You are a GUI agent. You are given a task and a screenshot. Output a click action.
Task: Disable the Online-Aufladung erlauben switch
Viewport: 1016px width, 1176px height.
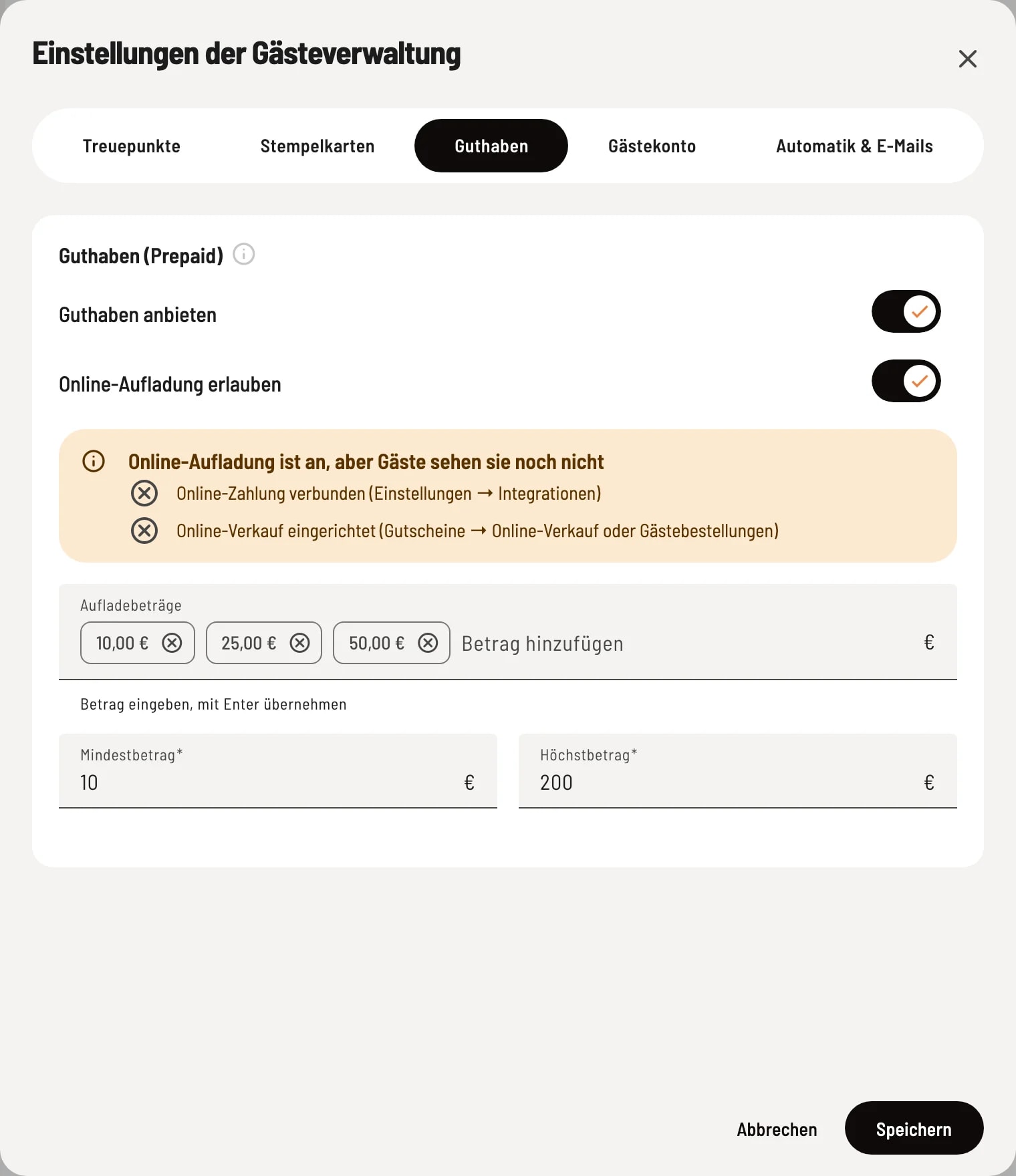tap(906, 381)
